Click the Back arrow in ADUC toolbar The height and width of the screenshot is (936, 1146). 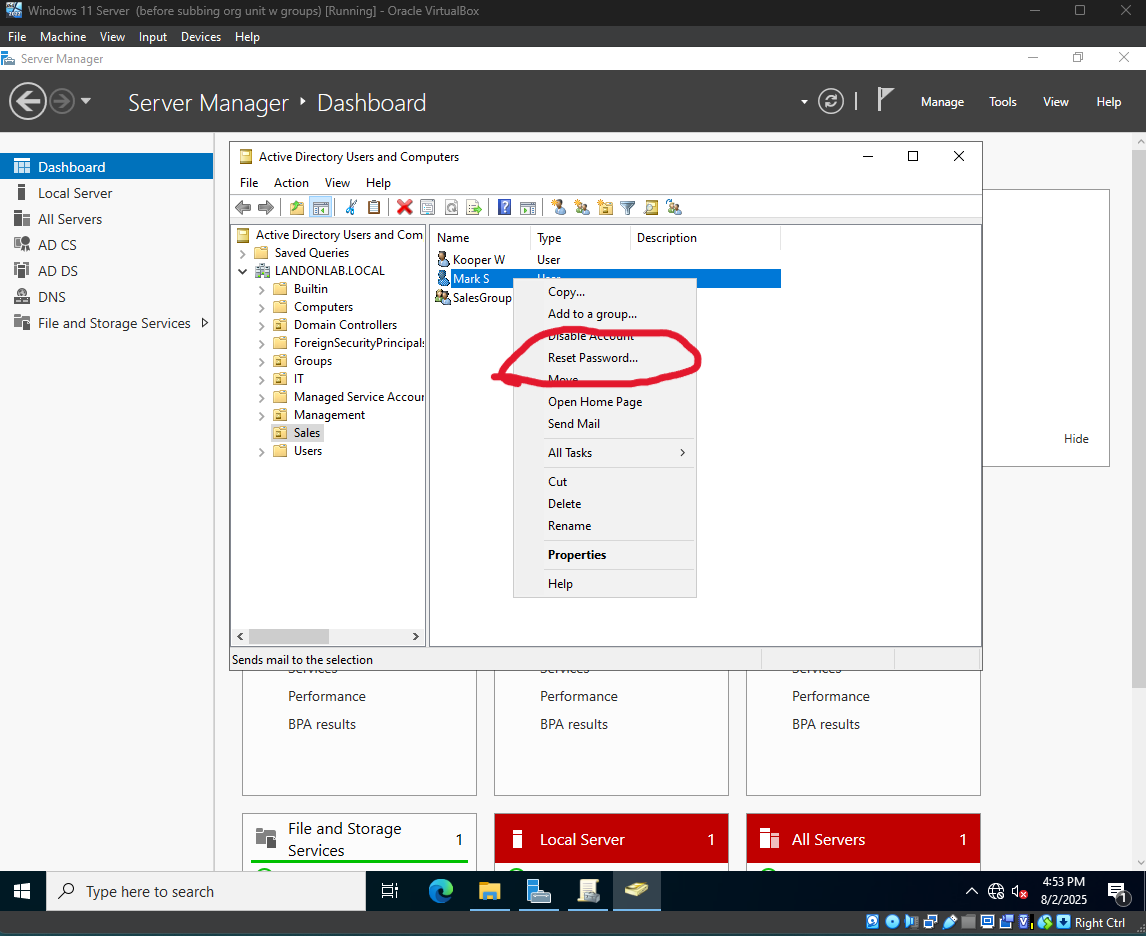(243, 208)
